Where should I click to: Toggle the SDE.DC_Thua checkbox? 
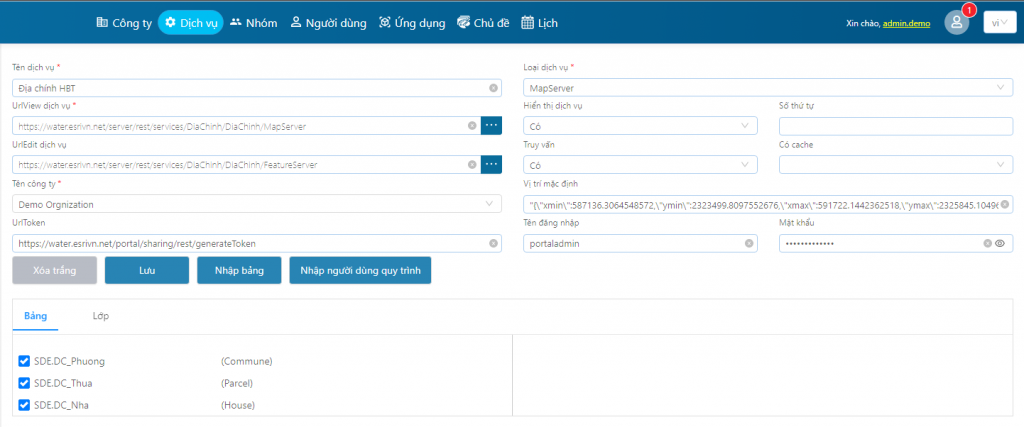[25, 383]
